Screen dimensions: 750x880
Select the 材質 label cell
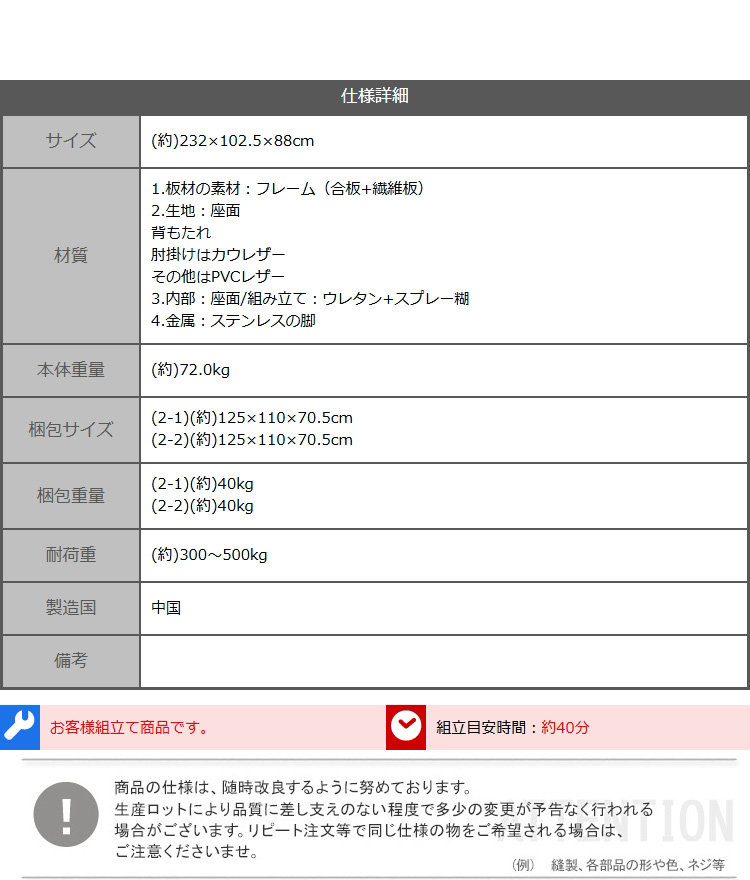click(71, 256)
